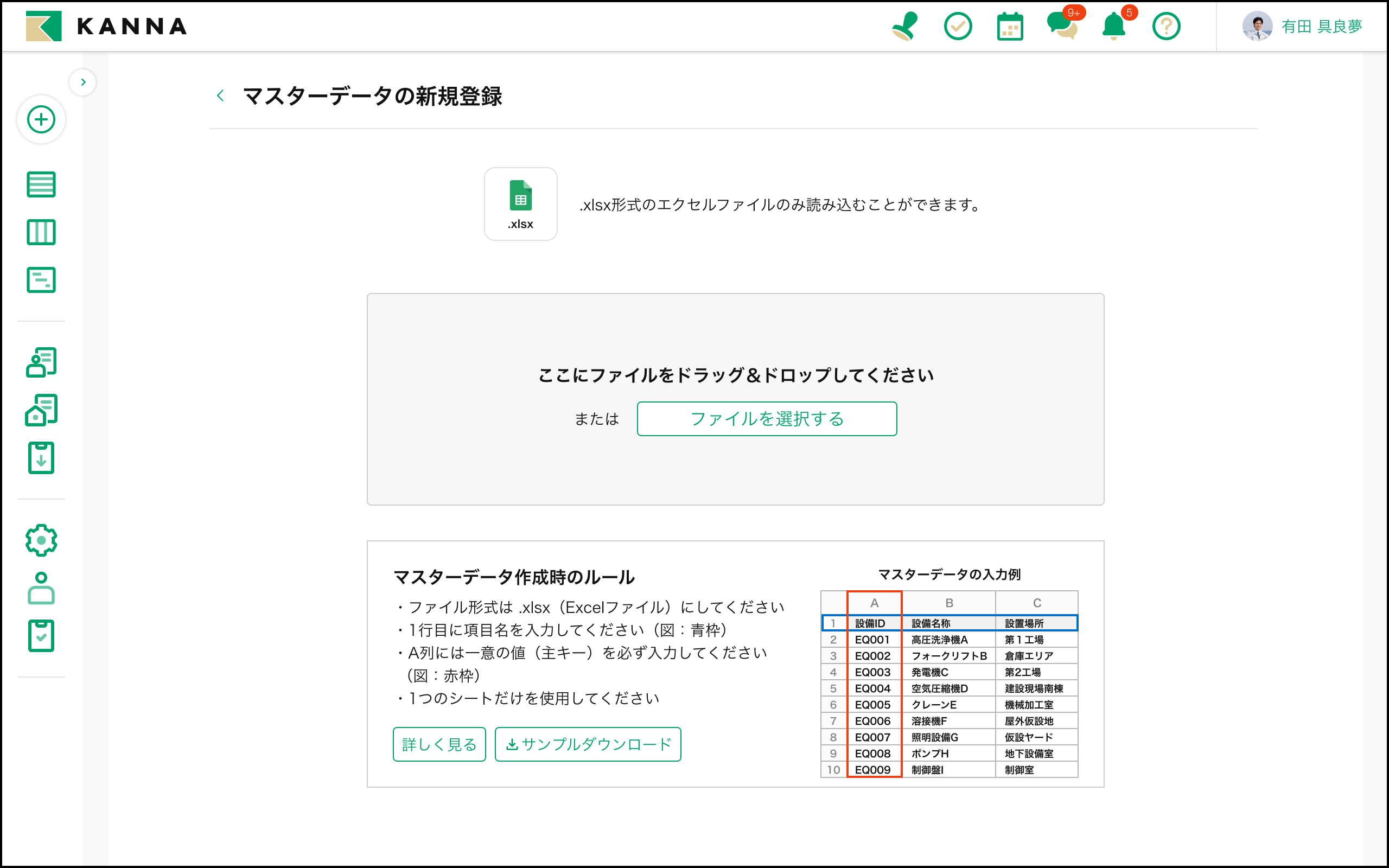Open the column board sidebar icon
Image resolution: width=1389 pixels, height=868 pixels.
tap(41, 232)
